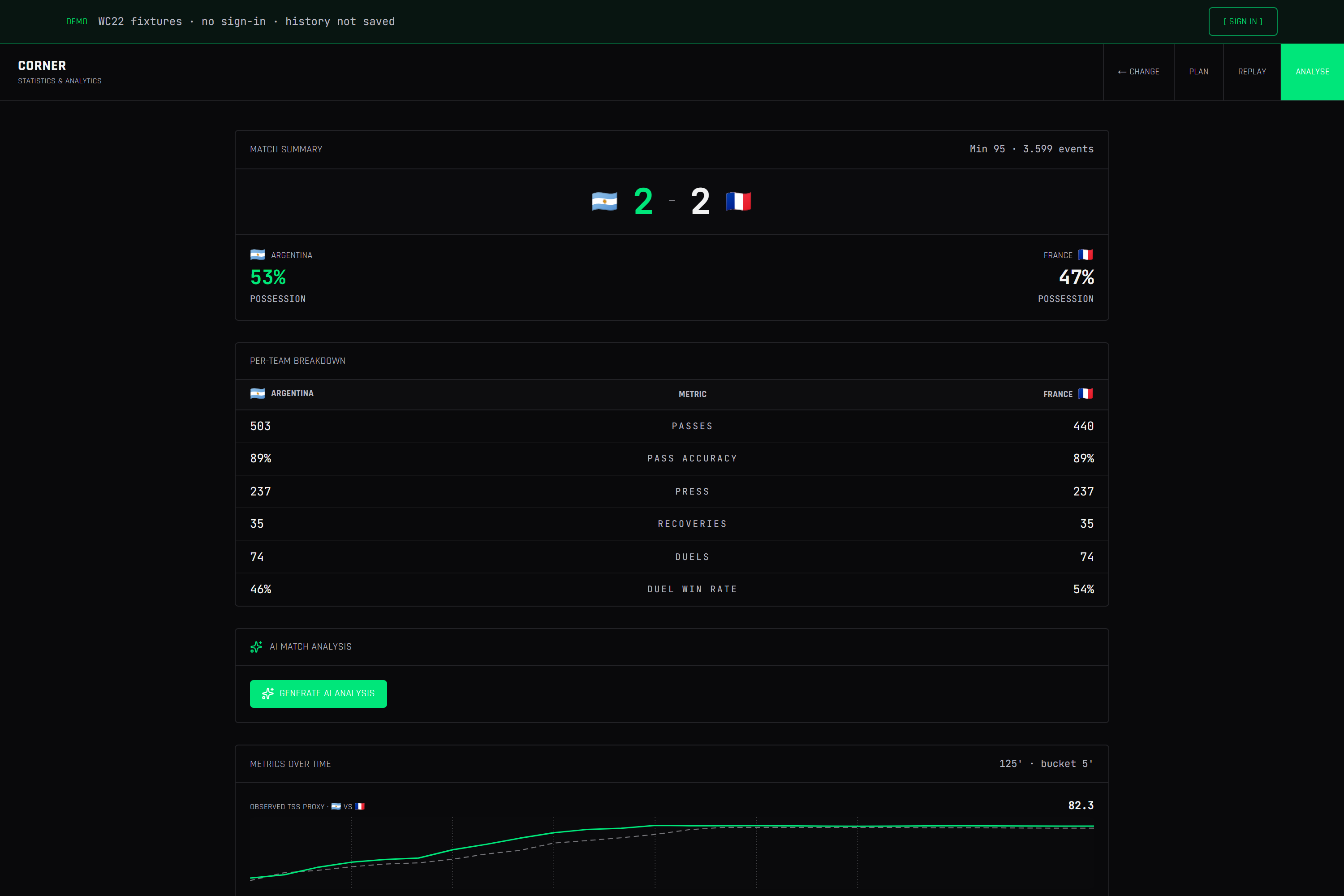Screen dimensions: 1344x896
Task: Click the Min 95 events summary text
Action: coord(1031,149)
